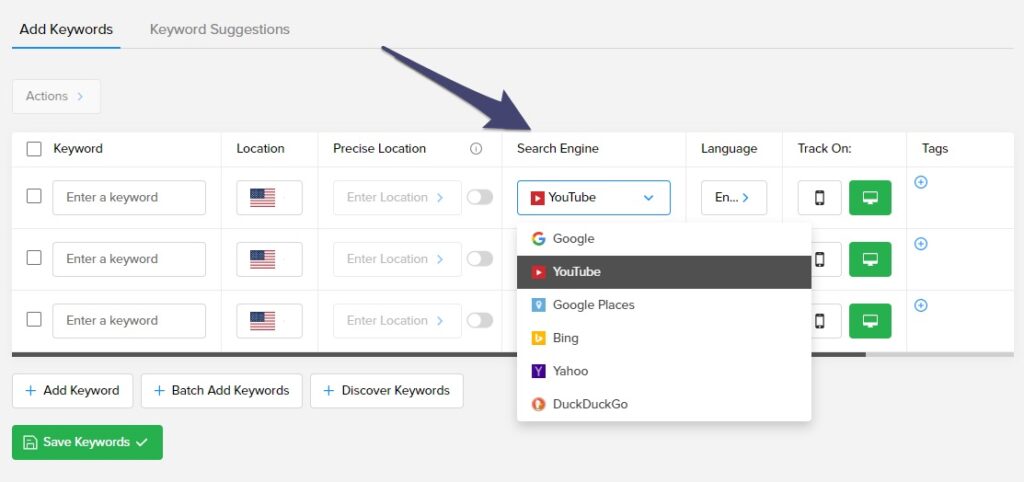
Task: Enable precise location toggle in second row
Action: point(480,259)
